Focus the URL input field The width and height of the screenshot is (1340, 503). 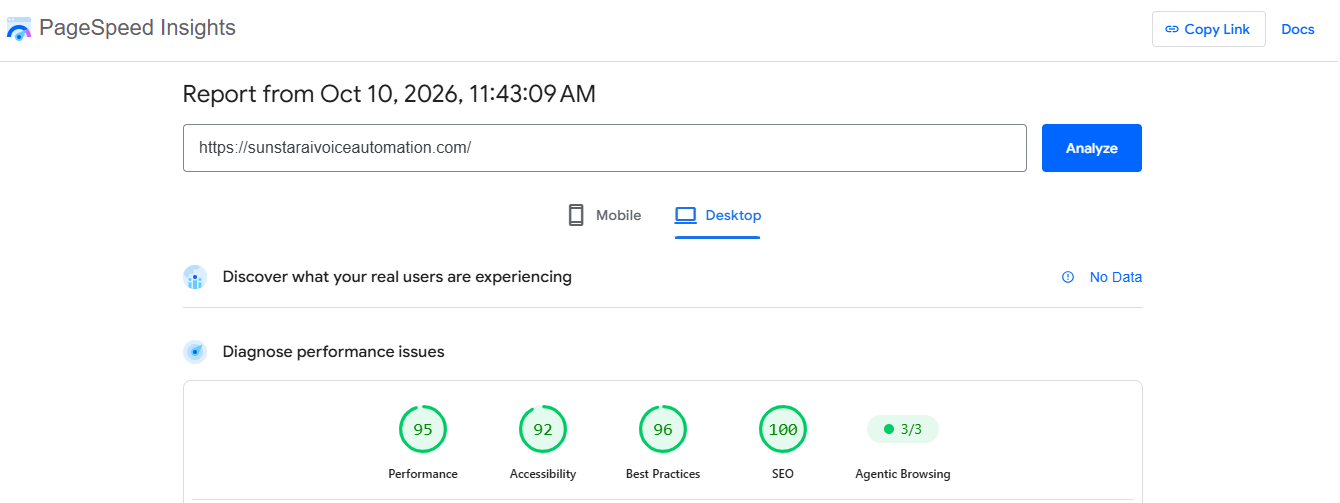coord(605,148)
